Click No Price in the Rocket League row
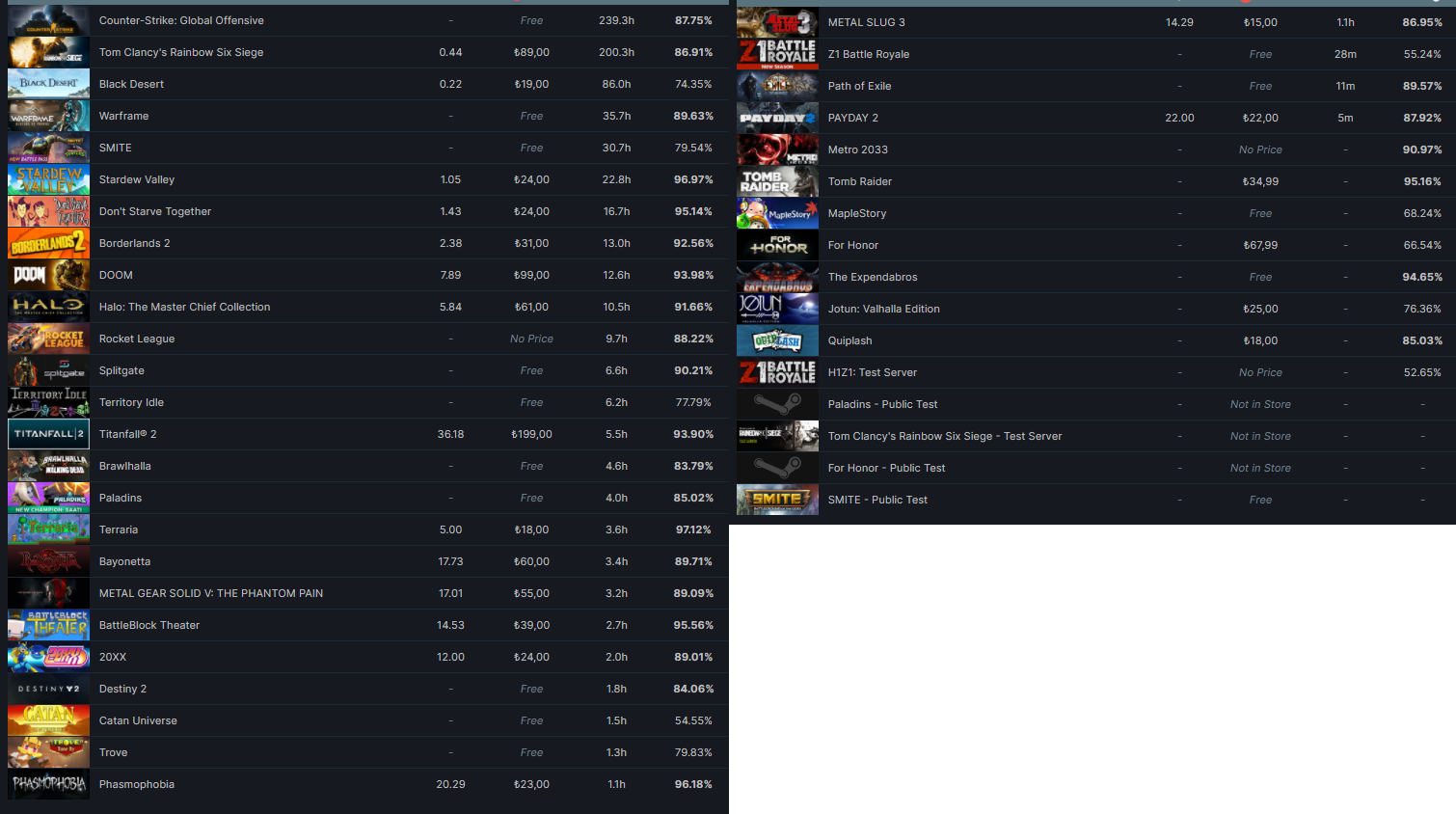Screen dimensions: 1456x814 click(531, 339)
